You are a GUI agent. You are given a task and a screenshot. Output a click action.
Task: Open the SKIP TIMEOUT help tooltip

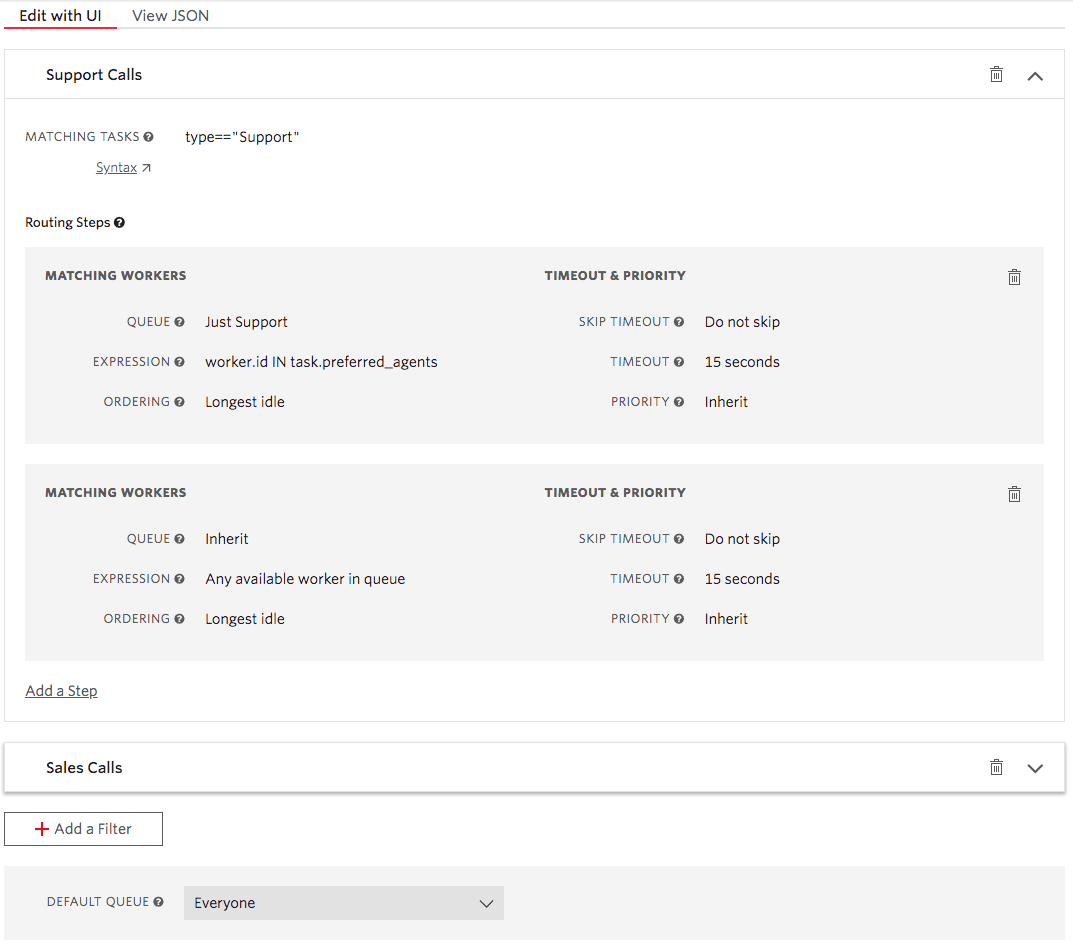679,321
